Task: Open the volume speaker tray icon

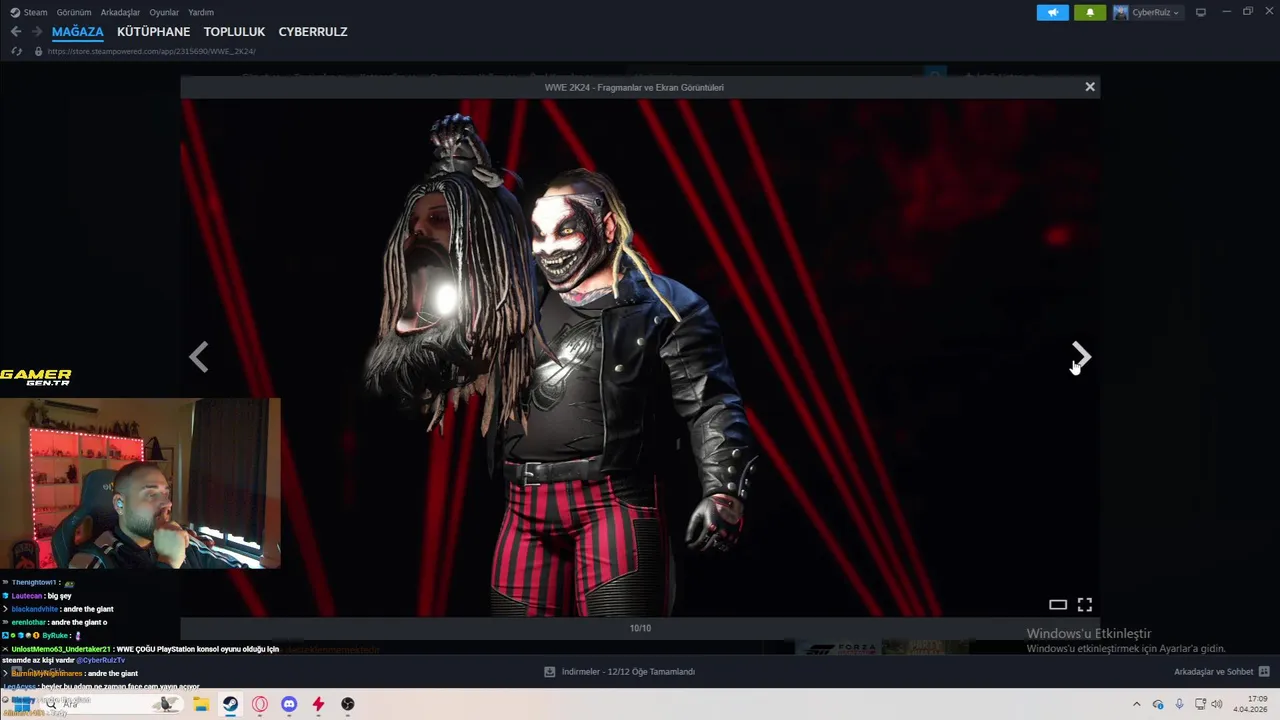Action: [1217, 704]
